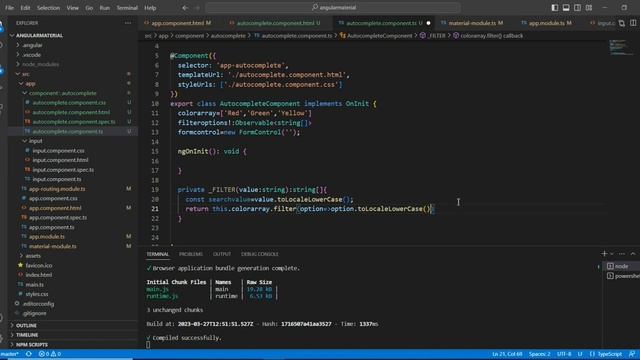The image size is (640, 360).
Task: Open the Go menu
Action: [89, 8]
